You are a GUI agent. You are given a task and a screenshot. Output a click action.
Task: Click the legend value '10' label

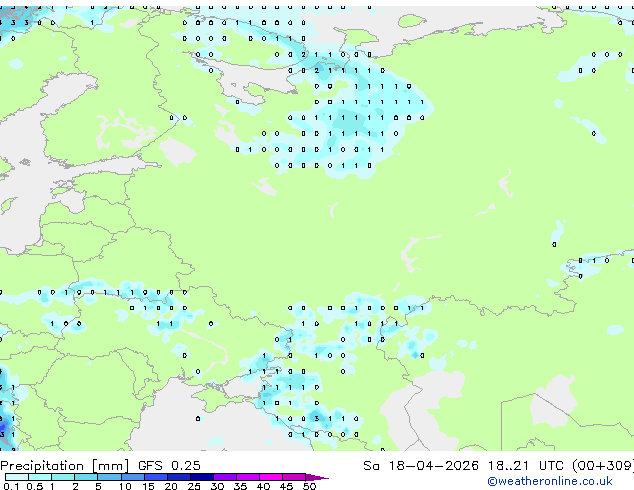click(125, 486)
